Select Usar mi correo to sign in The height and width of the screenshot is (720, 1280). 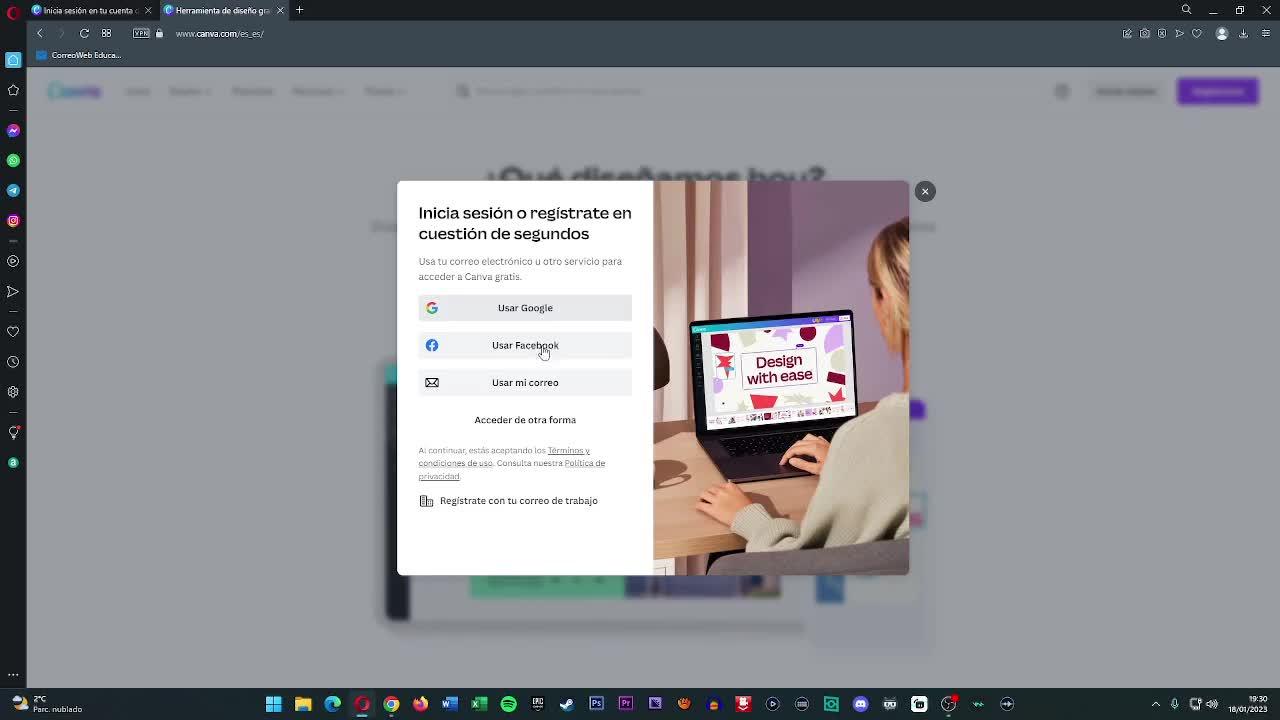(x=525, y=383)
